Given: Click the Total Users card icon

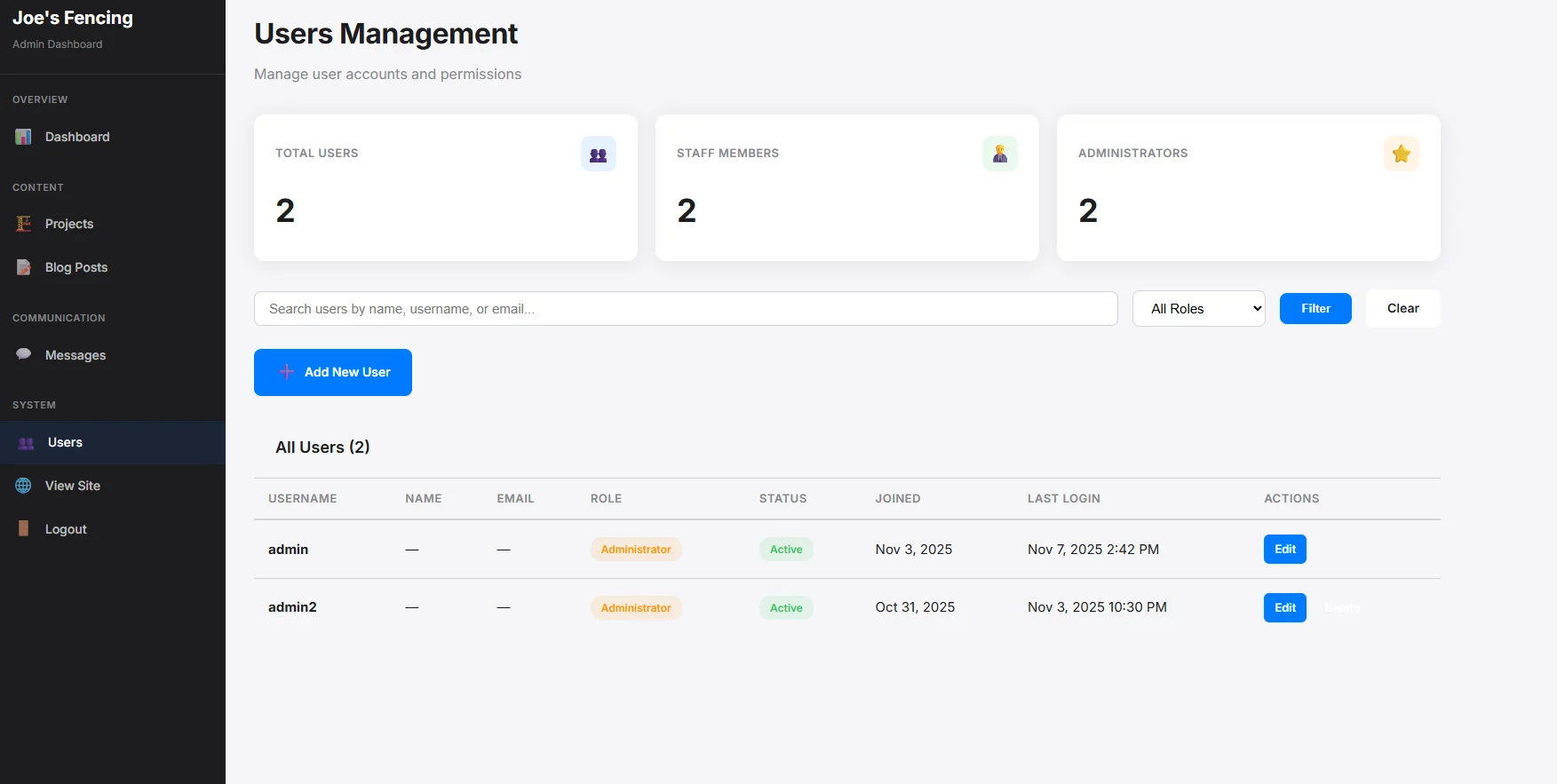Looking at the screenshot, I should coord(599,154).
